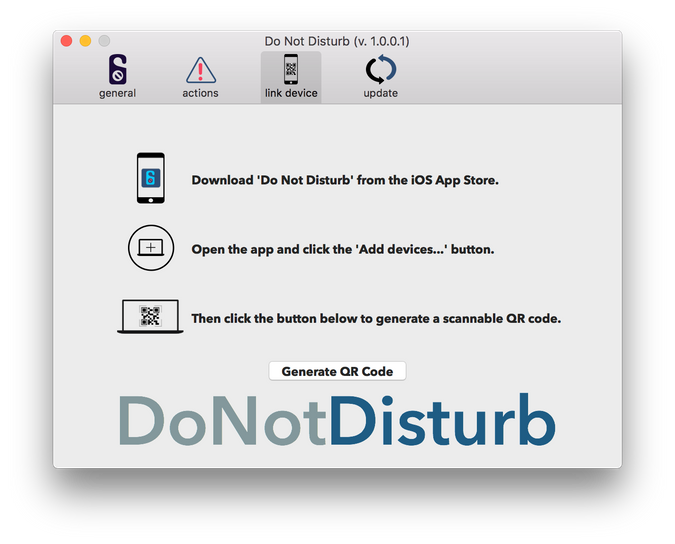Click the circled laptop plus icon
Screen dimensions: 675x544
(151, 249)
